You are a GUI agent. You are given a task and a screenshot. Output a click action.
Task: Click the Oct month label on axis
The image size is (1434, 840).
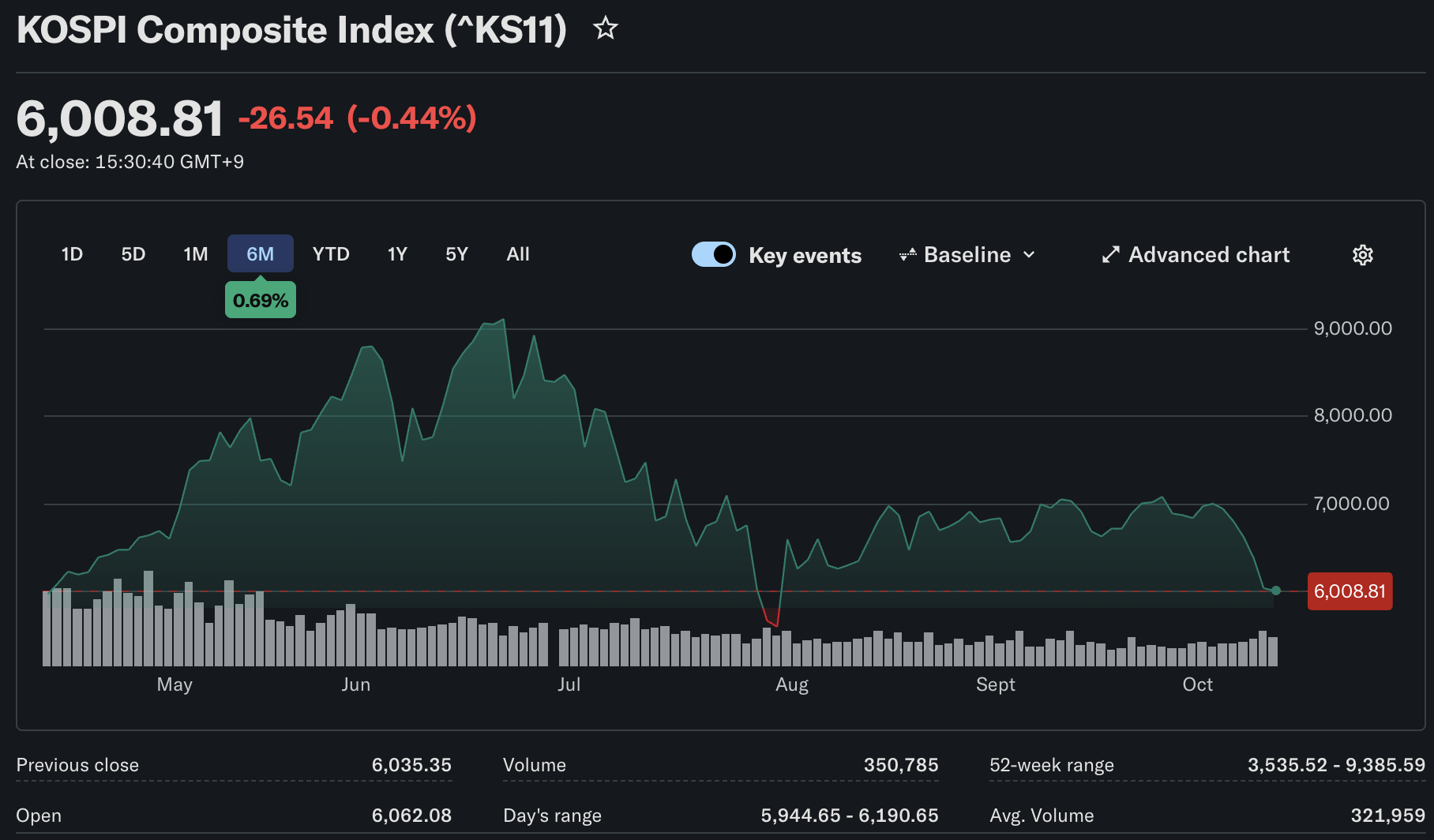click(x=1198, y=684)
